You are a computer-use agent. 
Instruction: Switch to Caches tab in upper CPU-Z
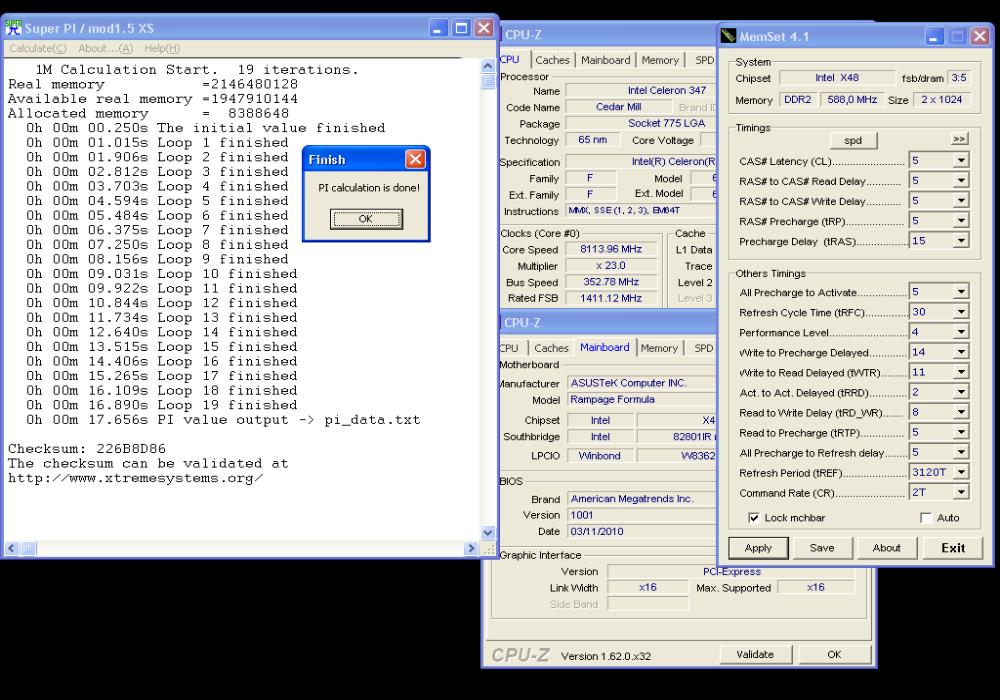tap(552, 60)
